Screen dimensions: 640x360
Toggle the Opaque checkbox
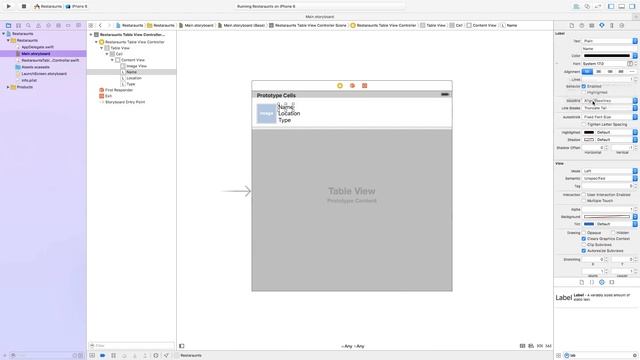coord(584,233)
